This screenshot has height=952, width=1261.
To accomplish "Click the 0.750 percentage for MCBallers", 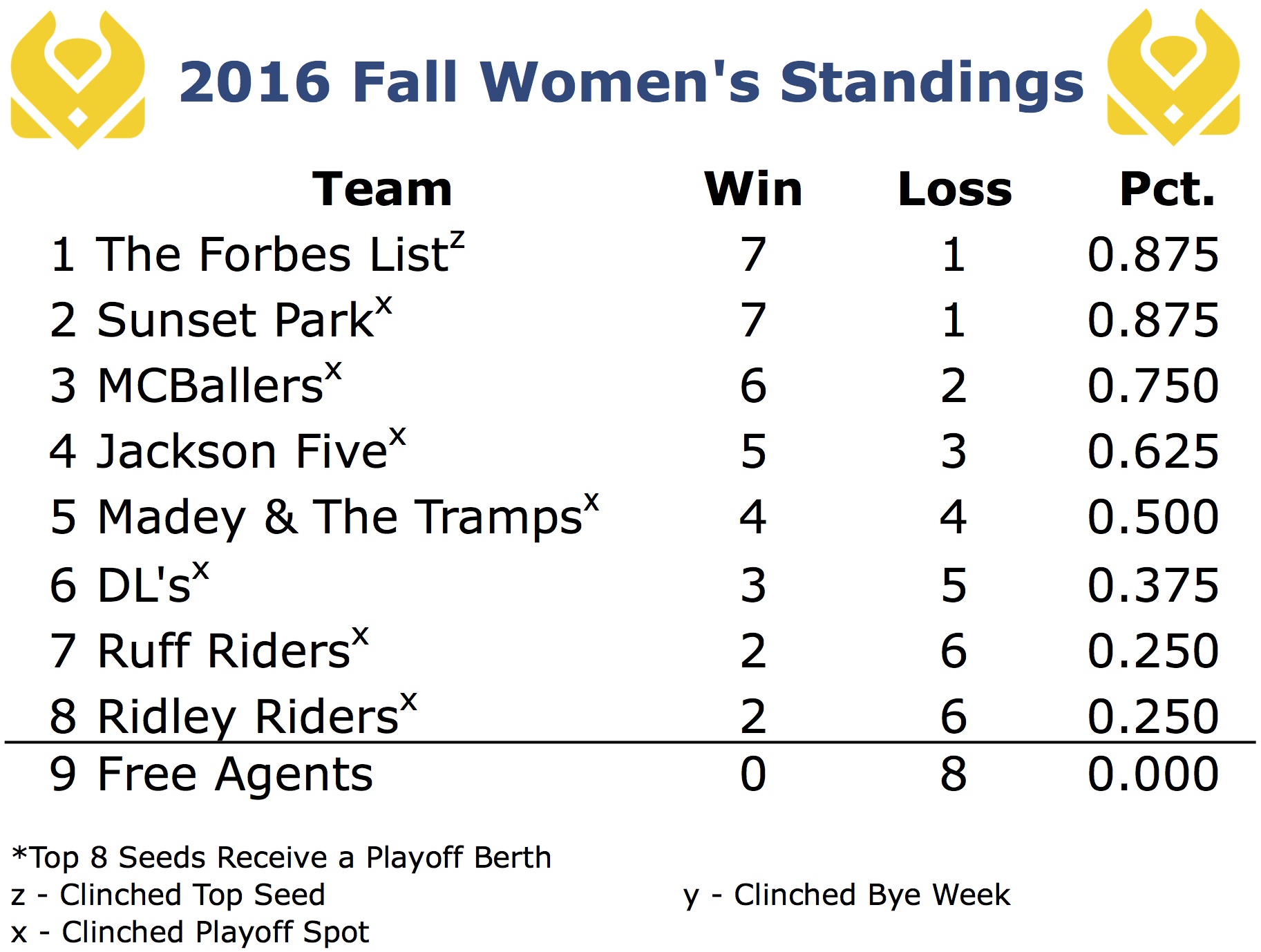I will 1153,385.
